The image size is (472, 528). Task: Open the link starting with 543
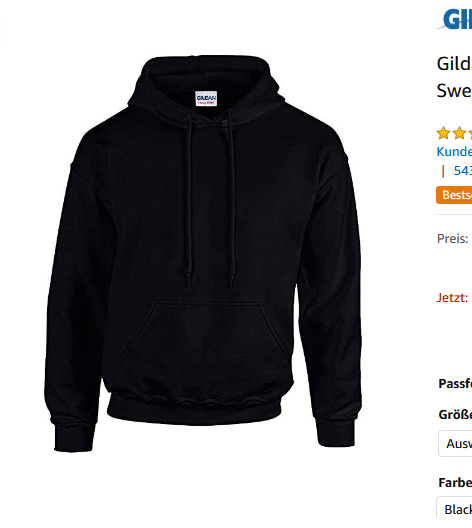463,171
